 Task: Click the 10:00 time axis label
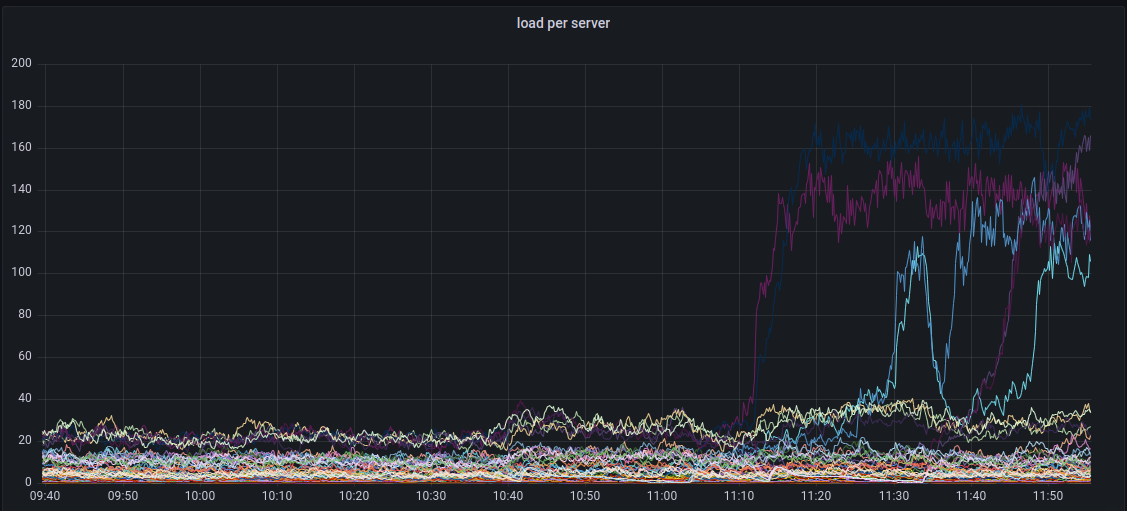pyautogui.click(x=200, y=496)
